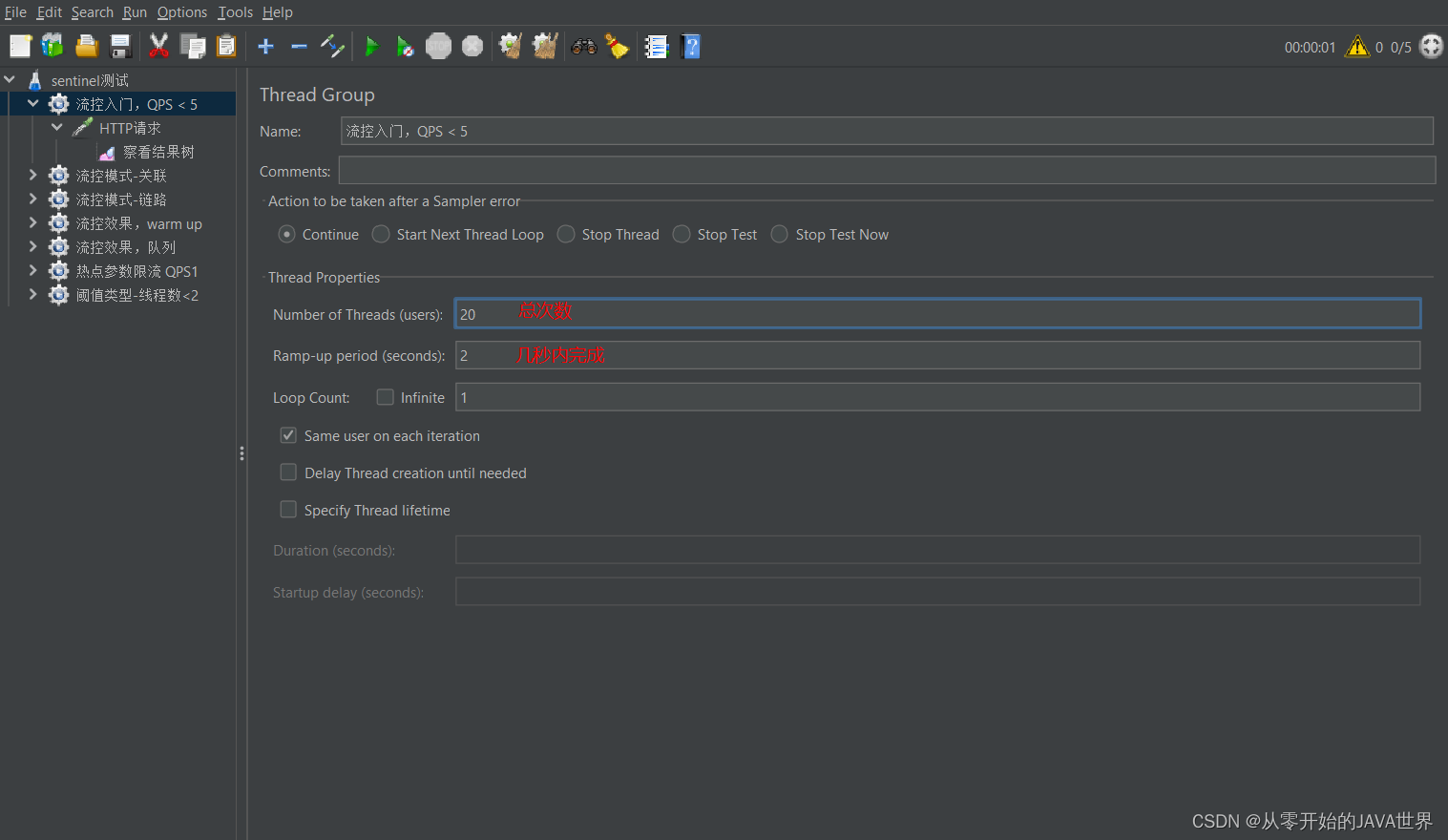This screenshot has width=1448, height=840.
Task: Start the test with green play icon
Action: [x=372, y=46]
